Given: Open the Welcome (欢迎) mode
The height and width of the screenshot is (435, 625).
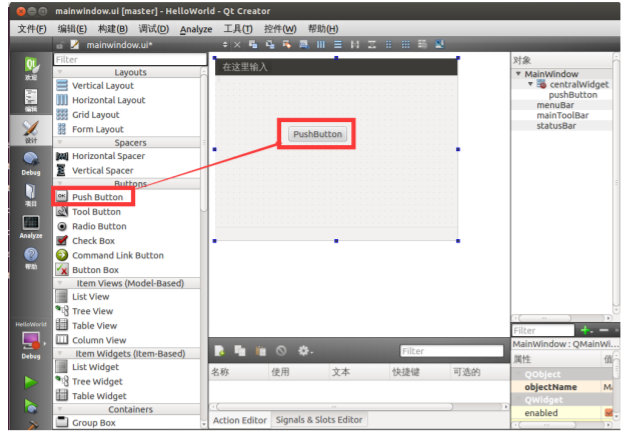Looking at the screenshot, I should point(31,68).
